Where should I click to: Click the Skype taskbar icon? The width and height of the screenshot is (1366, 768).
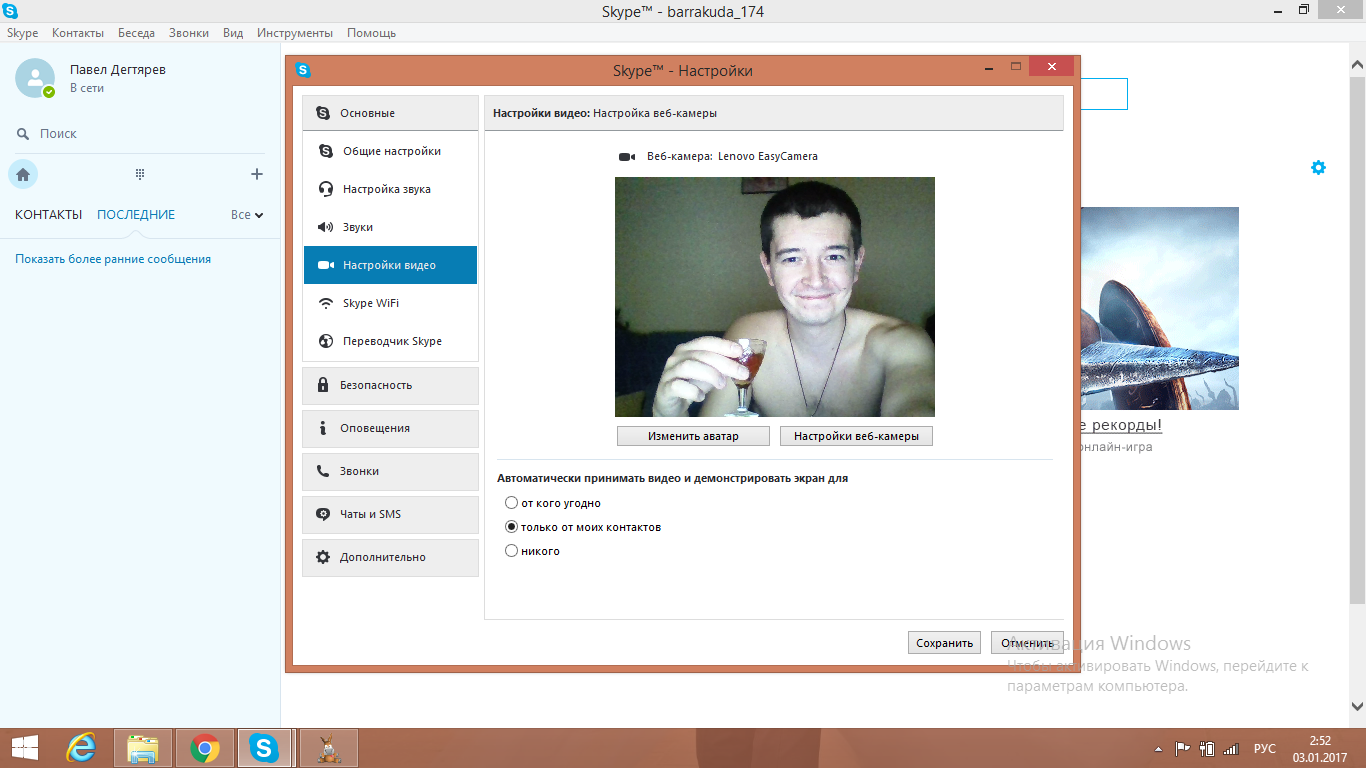coord(264,748)
